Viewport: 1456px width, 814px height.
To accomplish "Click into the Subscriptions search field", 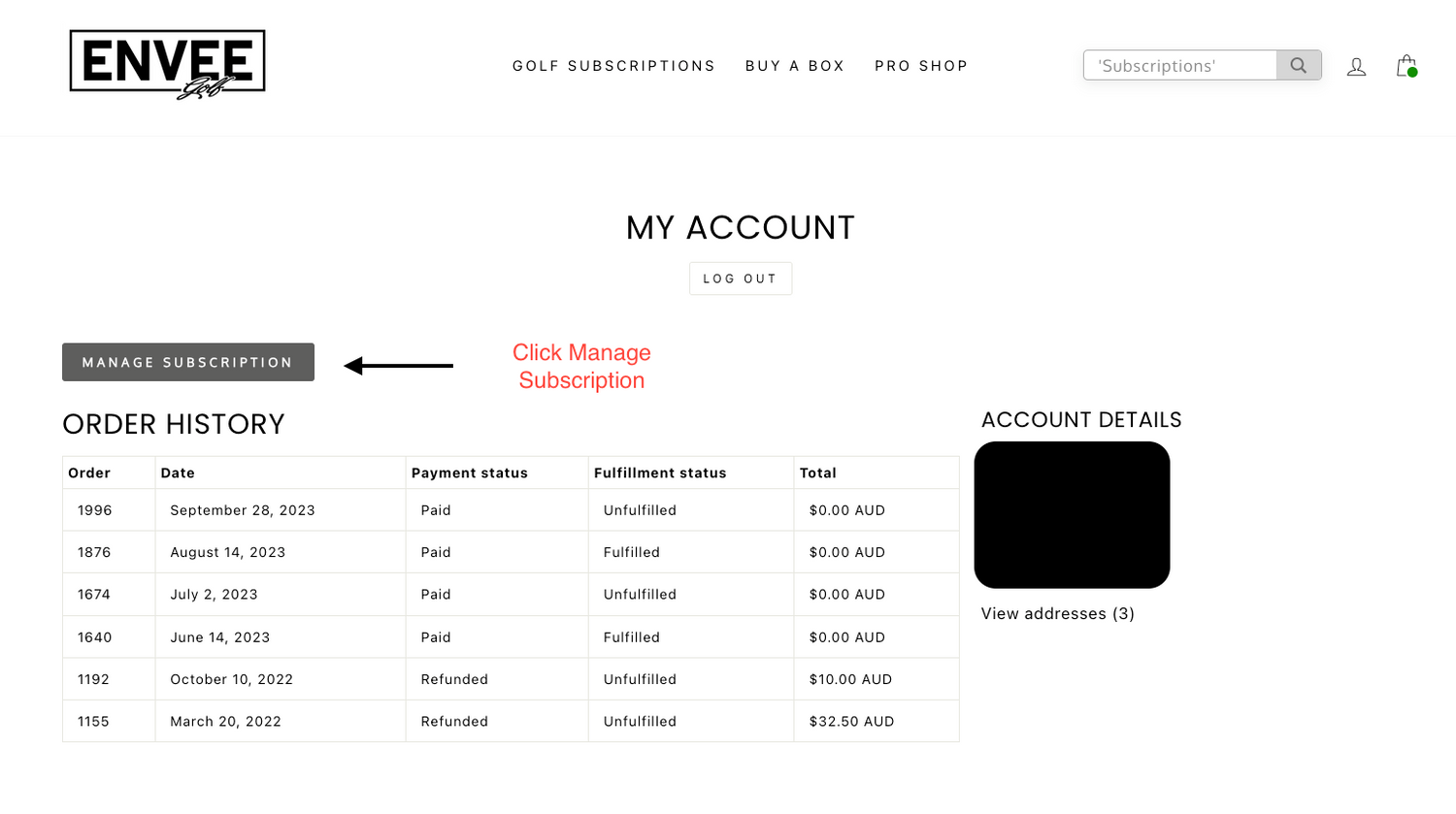I will (x=1180, y=66).
